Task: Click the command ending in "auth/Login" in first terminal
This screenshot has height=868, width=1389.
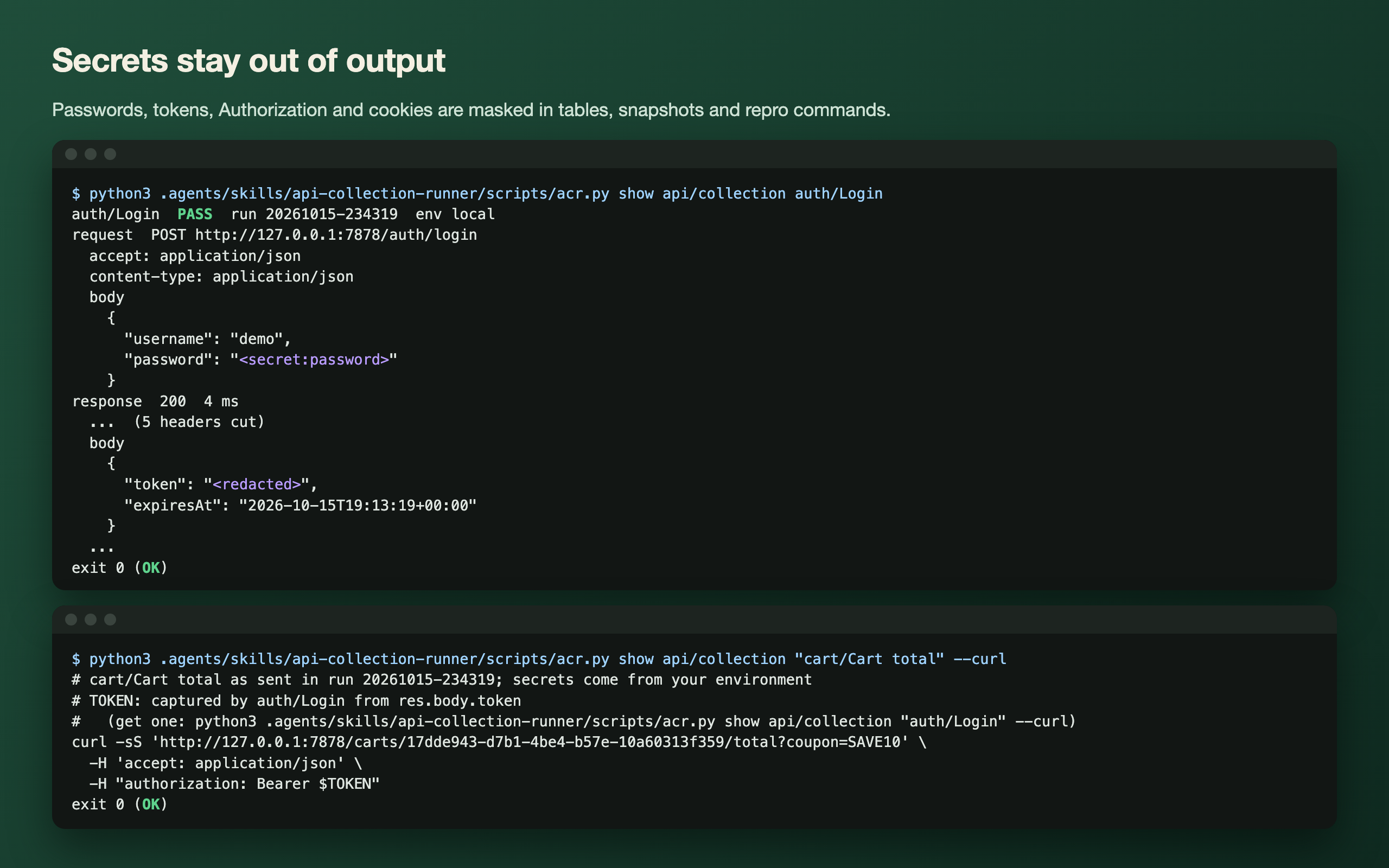Action: 477,194
